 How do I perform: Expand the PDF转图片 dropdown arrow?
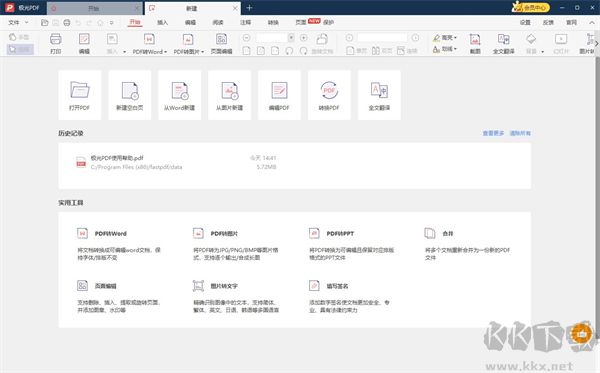click(202, 52)
